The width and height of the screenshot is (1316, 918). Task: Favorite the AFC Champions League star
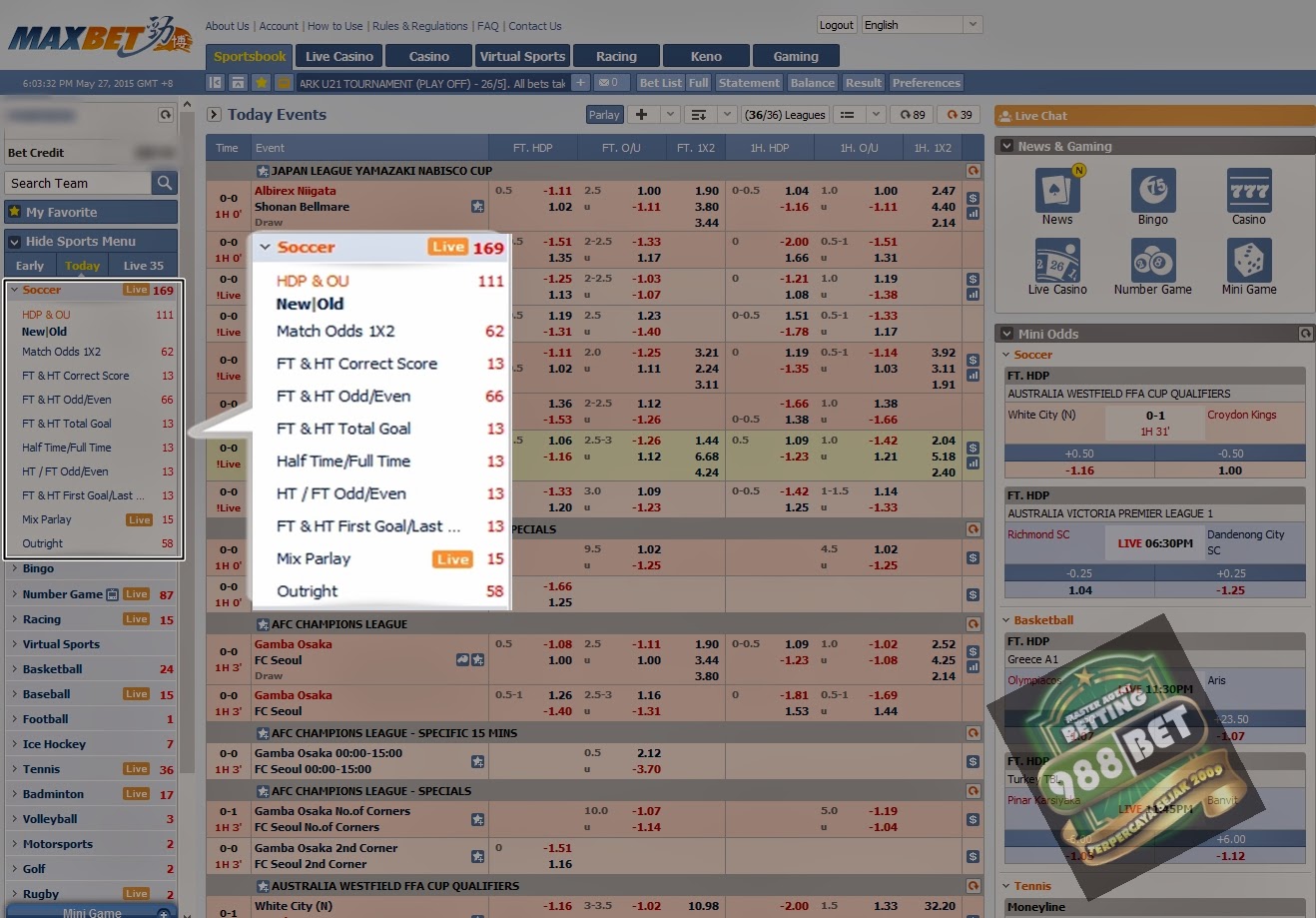263,624
